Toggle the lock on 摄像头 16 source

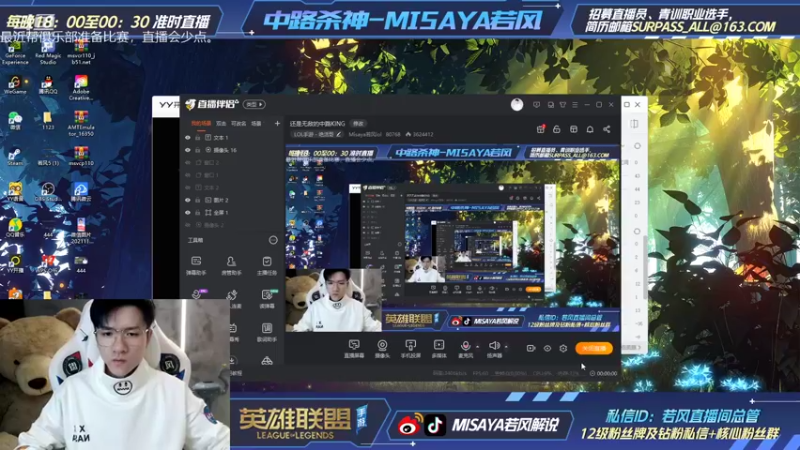click(198, 150)
